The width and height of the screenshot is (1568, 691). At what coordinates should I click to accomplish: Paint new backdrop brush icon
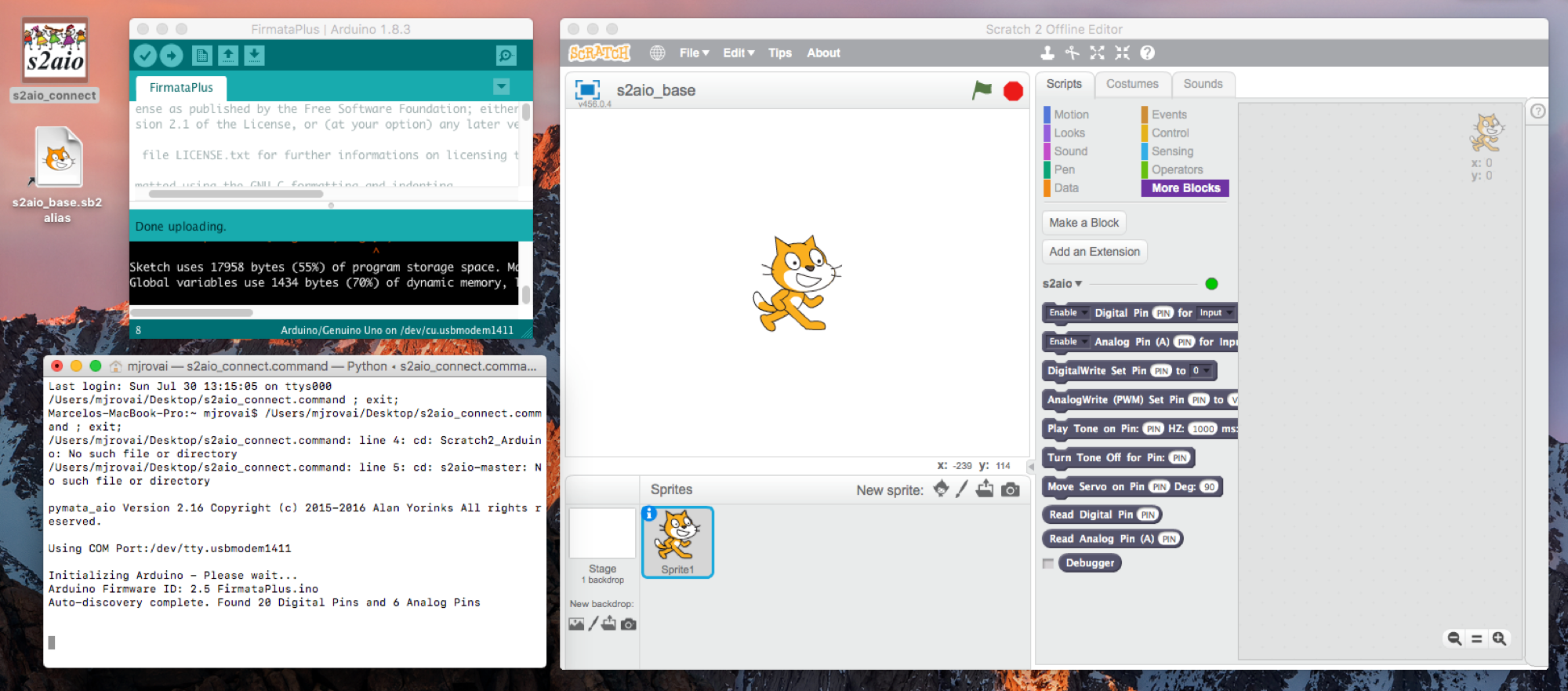(593, 624)
